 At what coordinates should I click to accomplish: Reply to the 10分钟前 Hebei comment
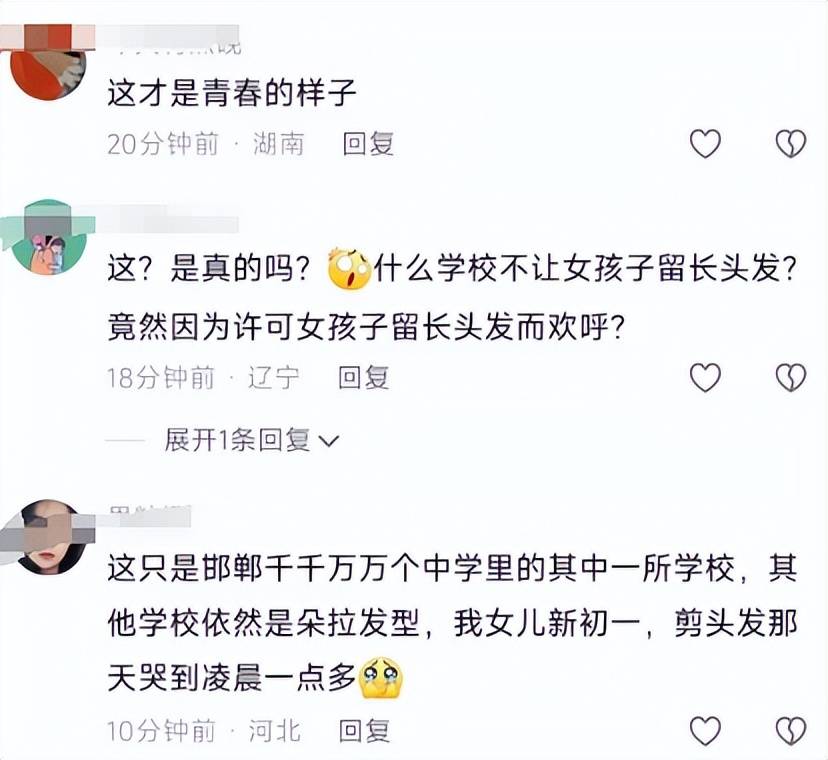click(x=364, y=731)
